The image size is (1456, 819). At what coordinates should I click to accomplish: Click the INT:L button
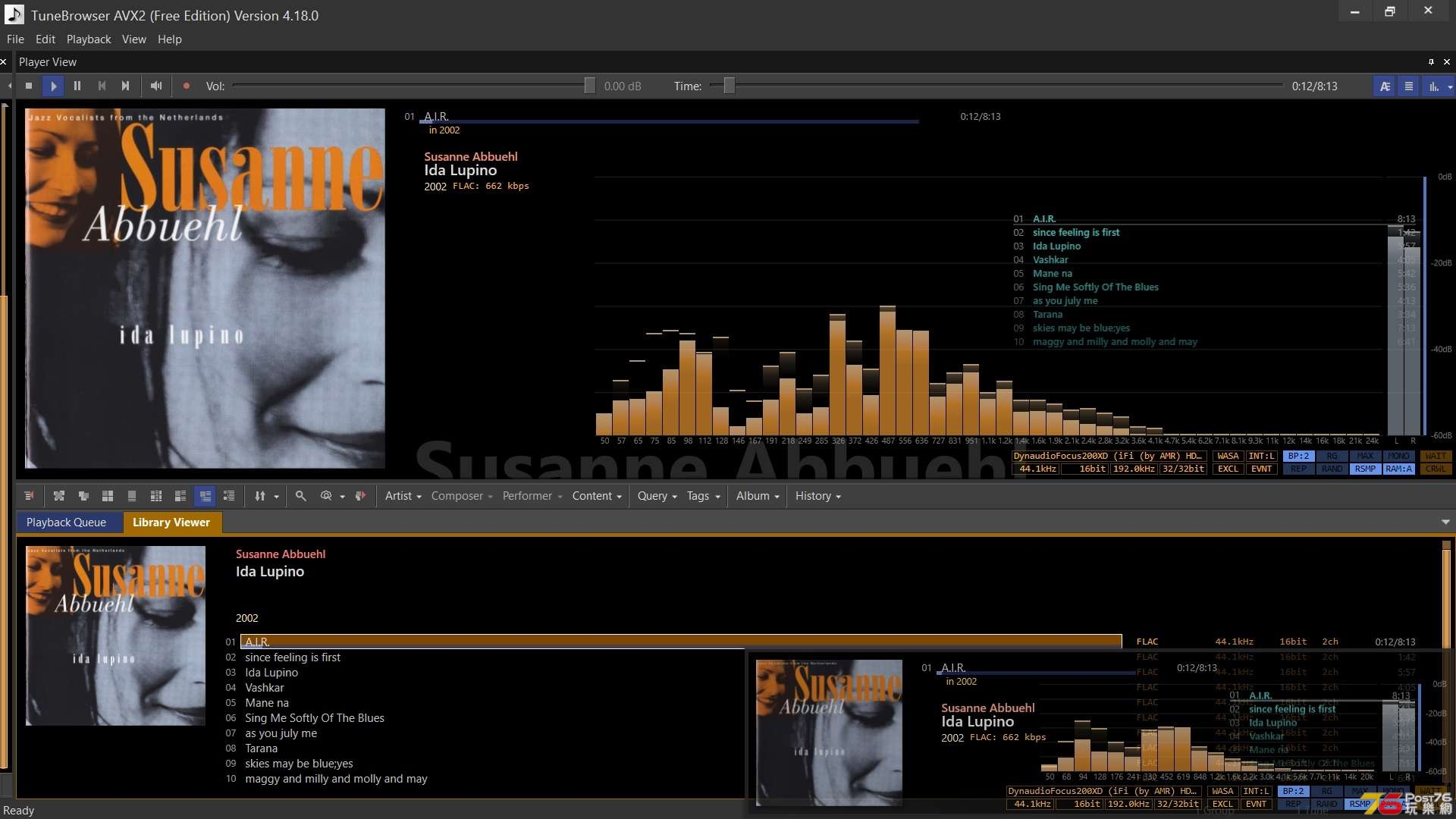point(1261,457)
